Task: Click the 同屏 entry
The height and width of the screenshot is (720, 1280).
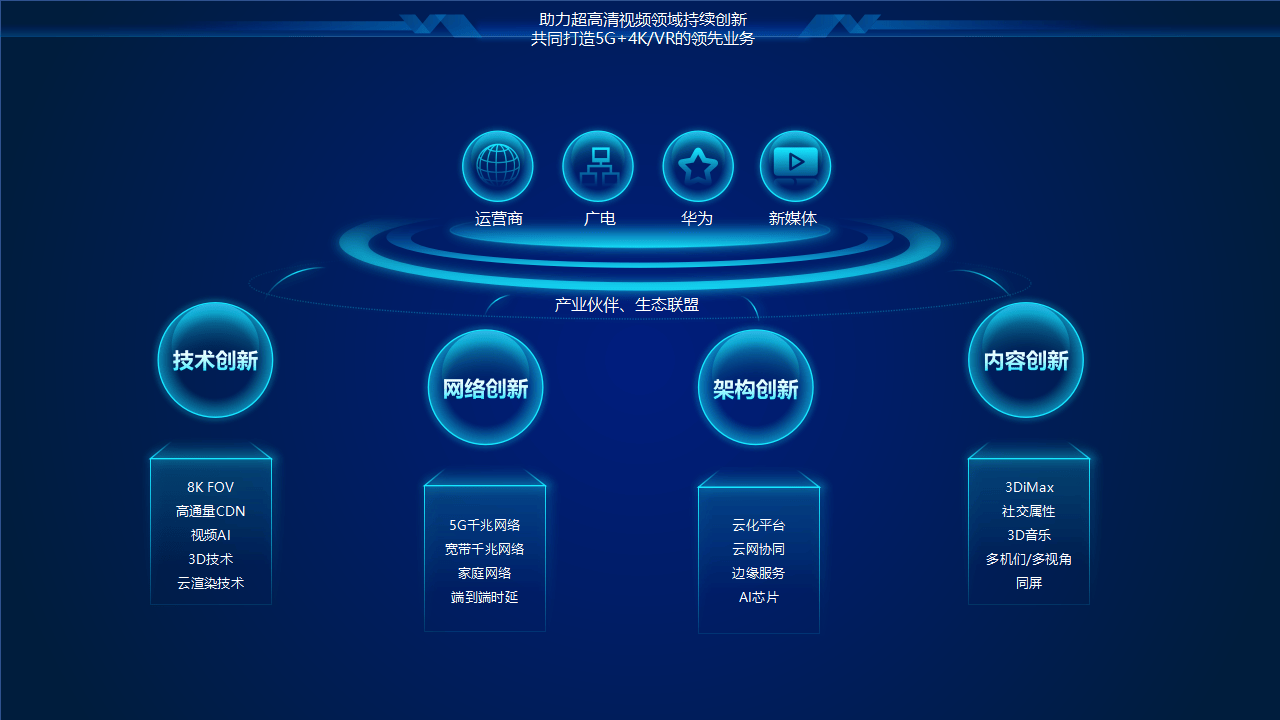Action: (x=1029, y=583)
